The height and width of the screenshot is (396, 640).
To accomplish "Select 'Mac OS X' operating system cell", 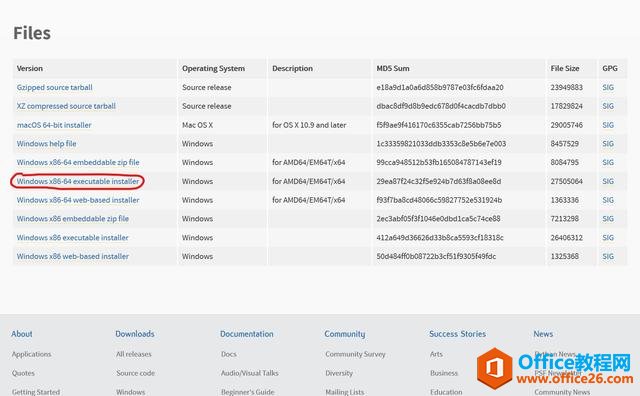I will click(x=198, y=125).
